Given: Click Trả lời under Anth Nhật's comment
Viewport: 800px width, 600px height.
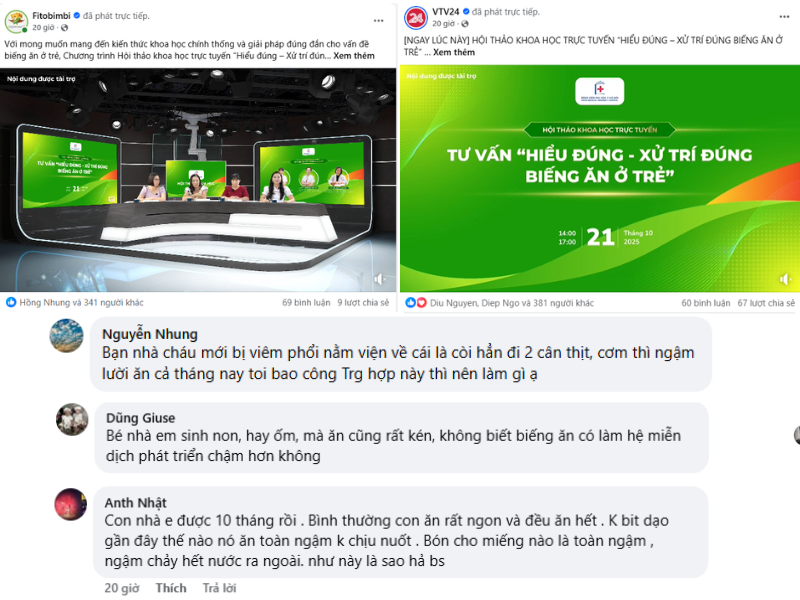Looking at the screenshot, I should tap(219, 588).
